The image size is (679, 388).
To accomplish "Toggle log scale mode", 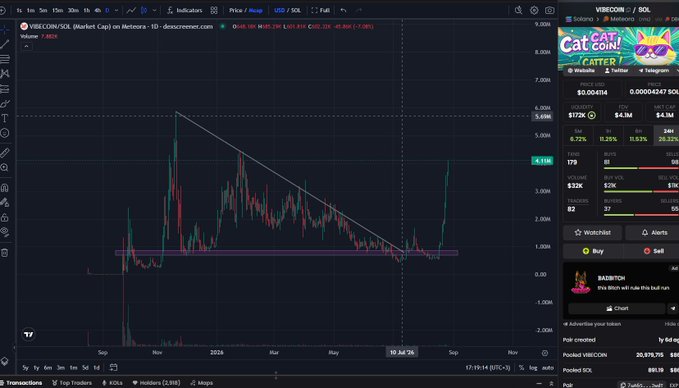I will pos(533,368).
